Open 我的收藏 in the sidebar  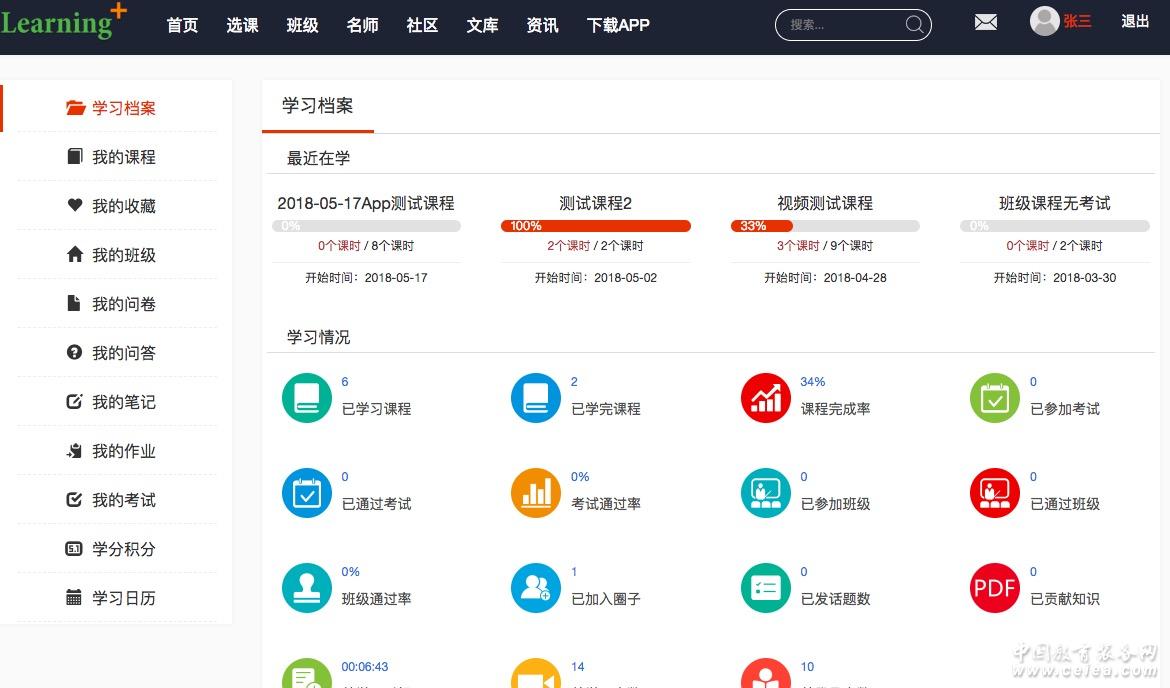(123, 206)
